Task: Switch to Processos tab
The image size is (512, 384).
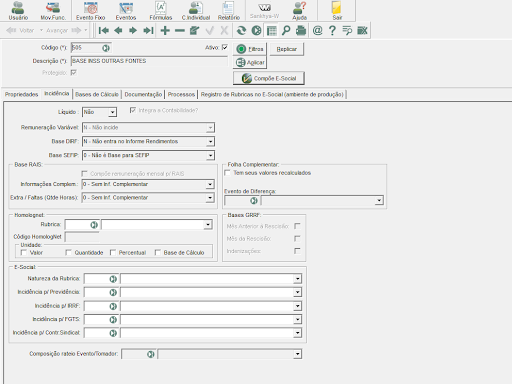Action: click(x=181, y=94)
